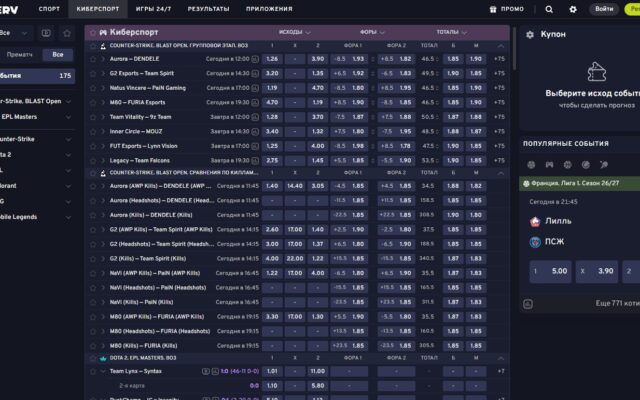
Task: Open statistics icon for Legacy – Team Falcons
Action: [255, 160]
